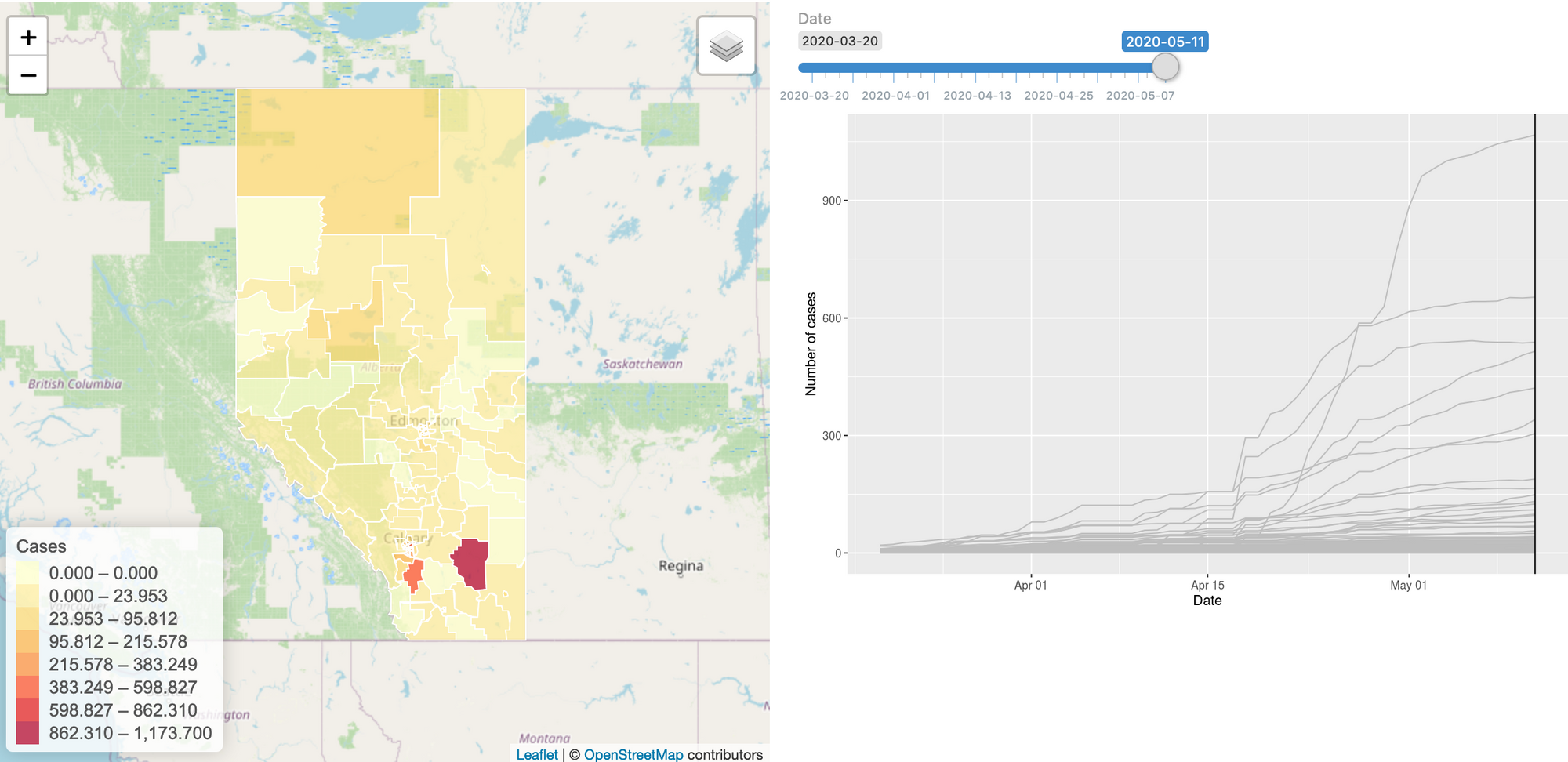Click the Apr 01 axis label
This screenshot has height=762, width=1568.
(1030, 585)
